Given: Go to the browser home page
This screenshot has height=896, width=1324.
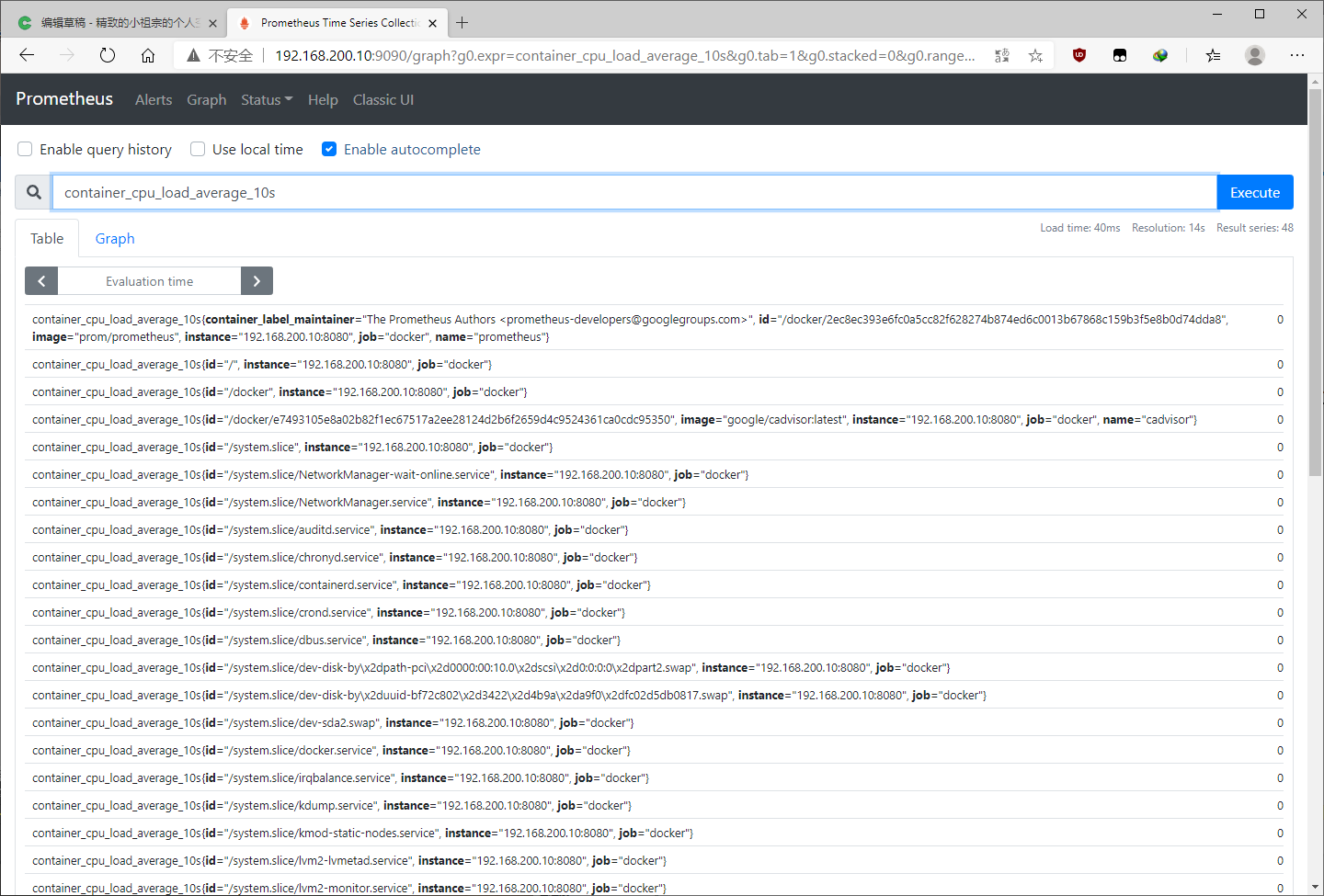Looking at the screenshot, I should (x=148, y=55).
